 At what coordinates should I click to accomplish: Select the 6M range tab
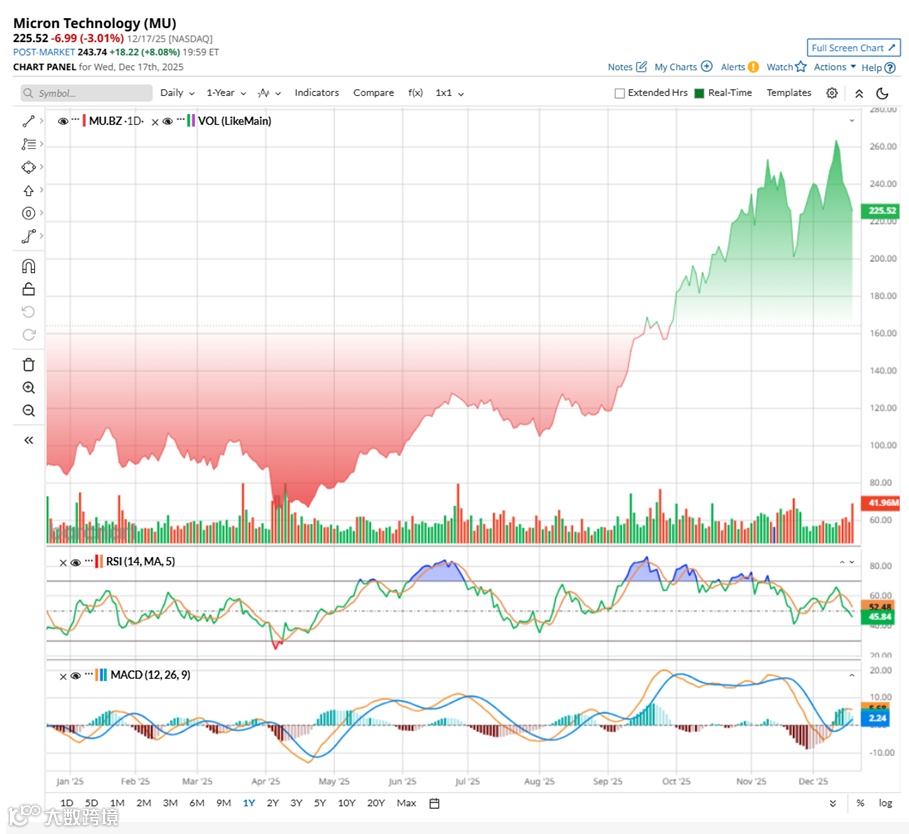click(197, 803)
